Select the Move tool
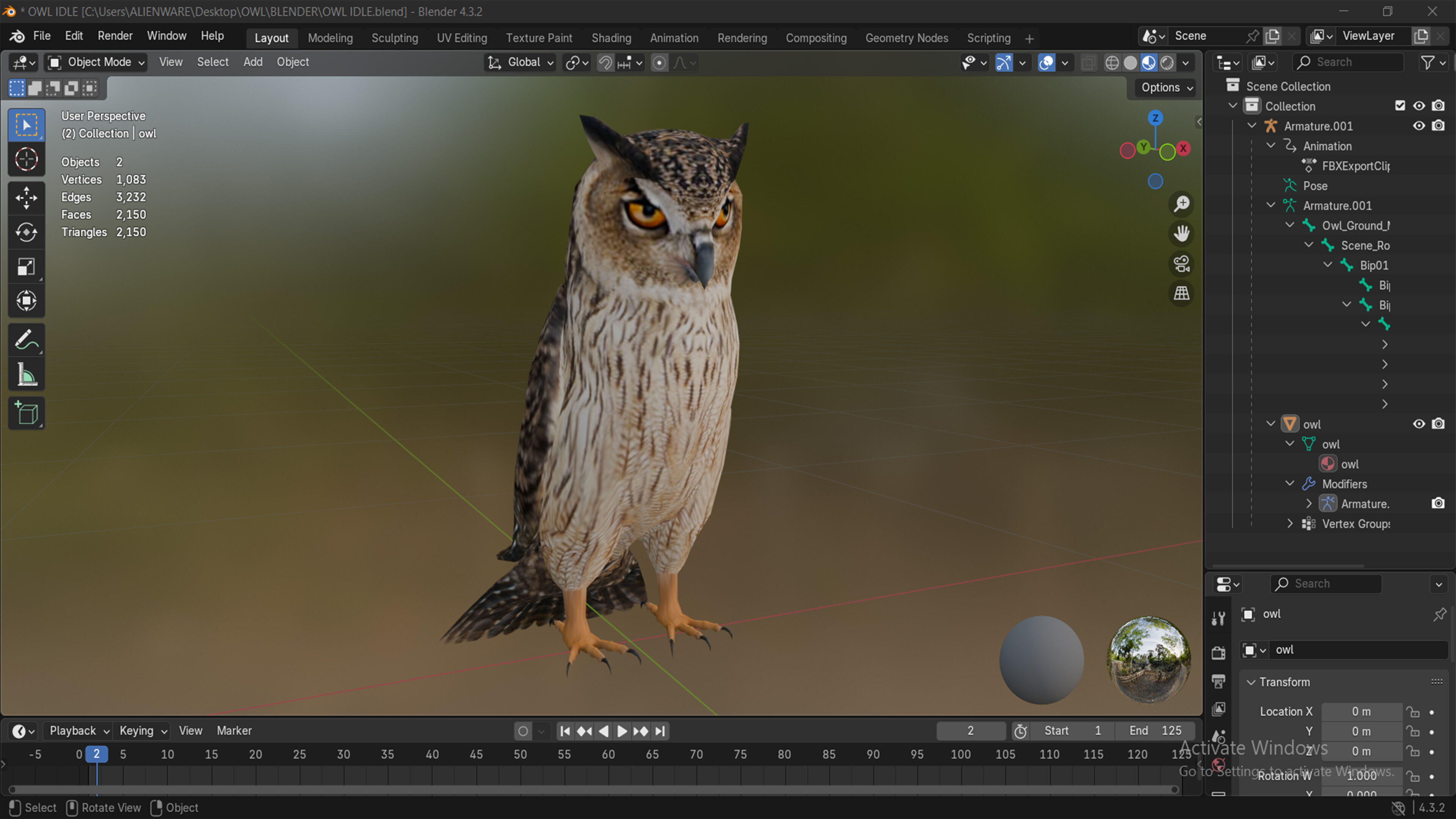Viewport: 1456px width, 819px height. click(26, 198)
